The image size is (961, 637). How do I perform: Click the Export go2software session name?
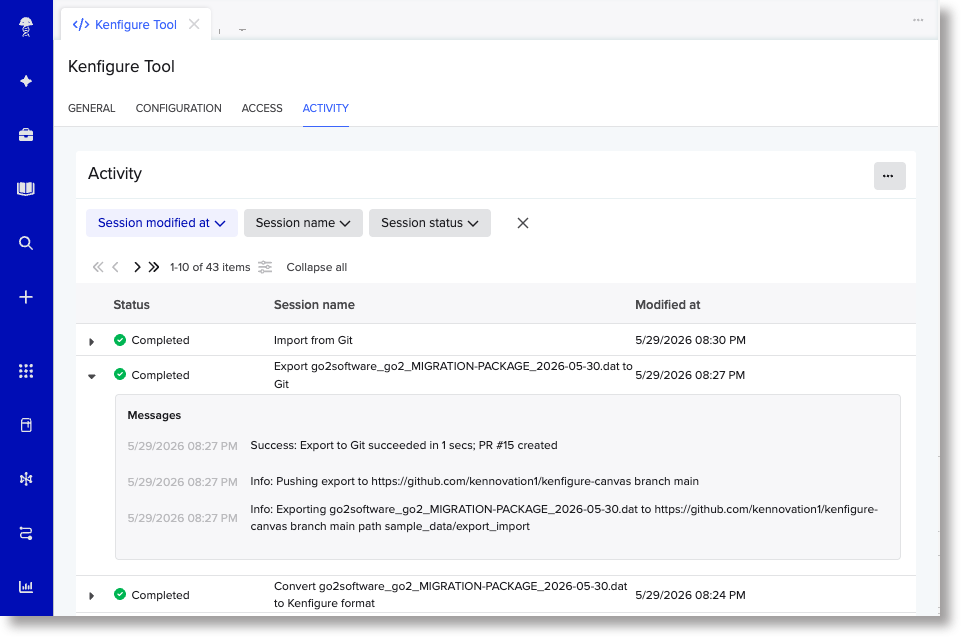[453, 375]
